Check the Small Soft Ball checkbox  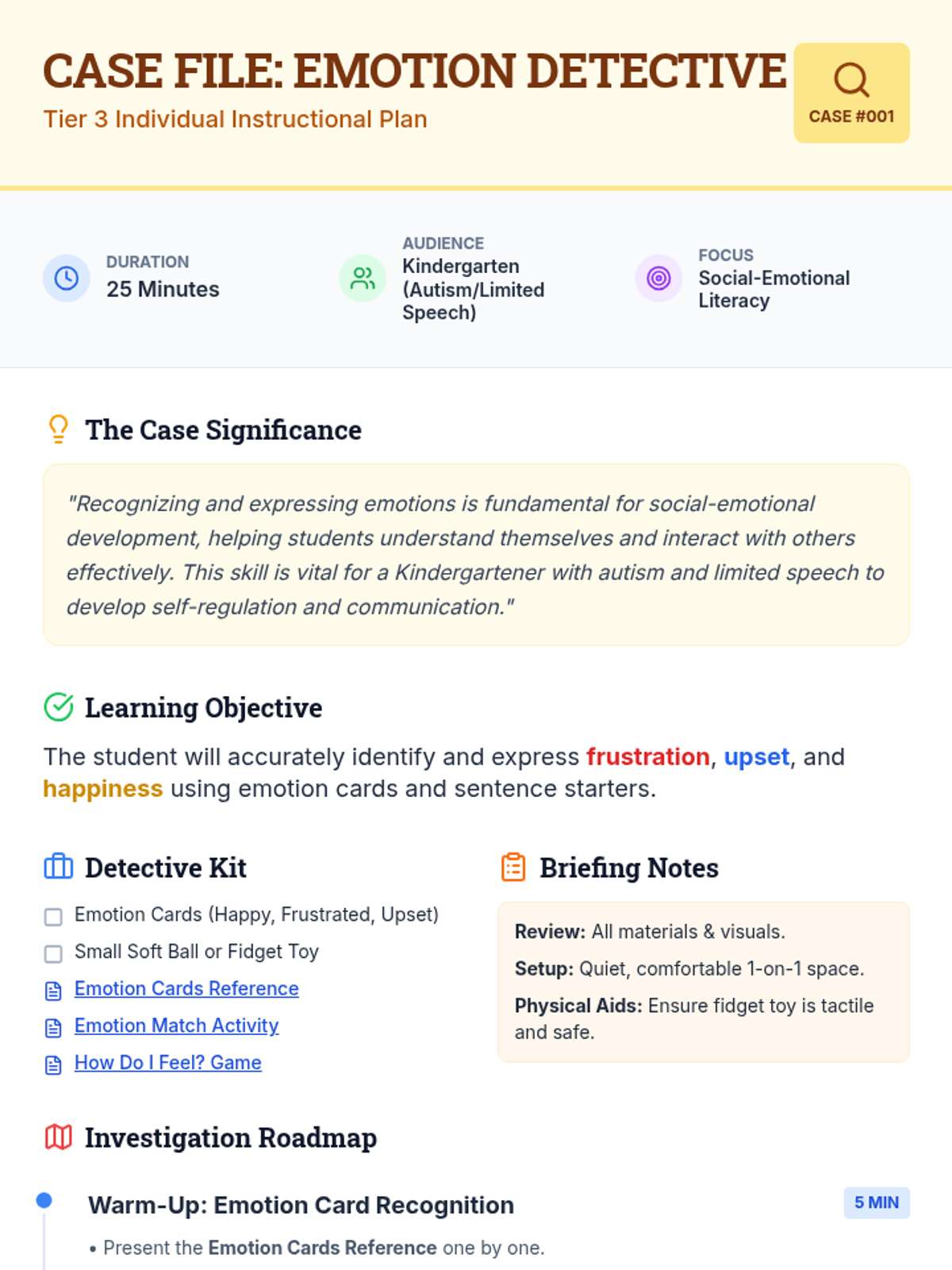(53, 953)
